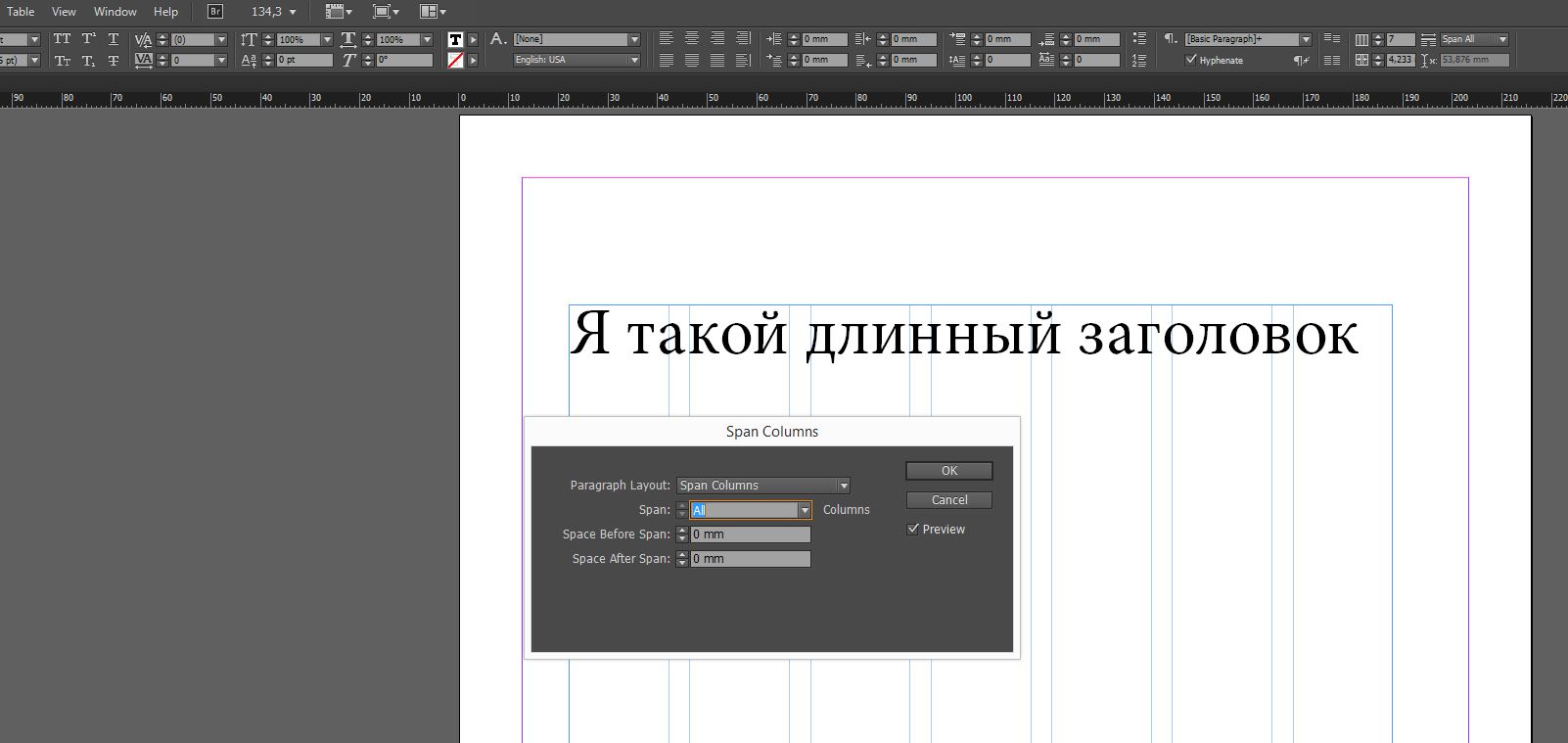Click the Align right icon
The width and height of the screenshot is (1568, 743).
[717, 38]
